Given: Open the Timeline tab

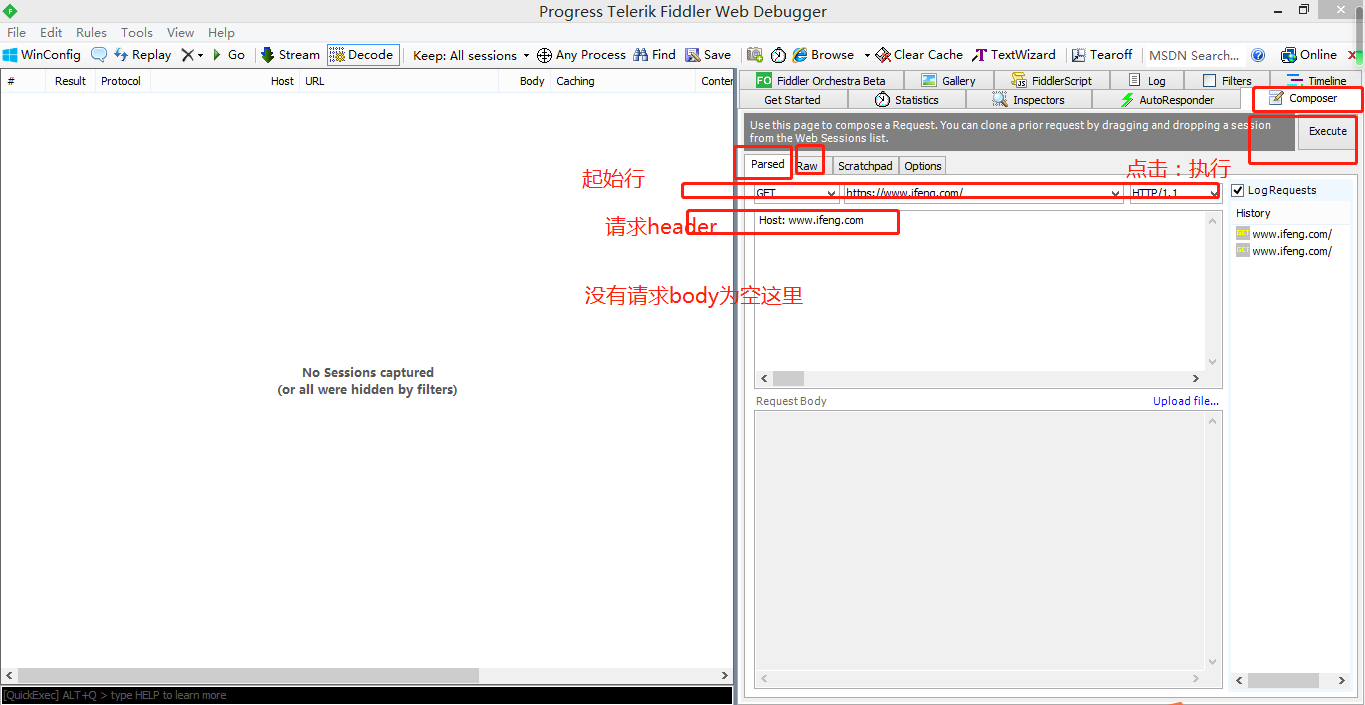Looking at the screenshot, I should tap(1316, 81).
